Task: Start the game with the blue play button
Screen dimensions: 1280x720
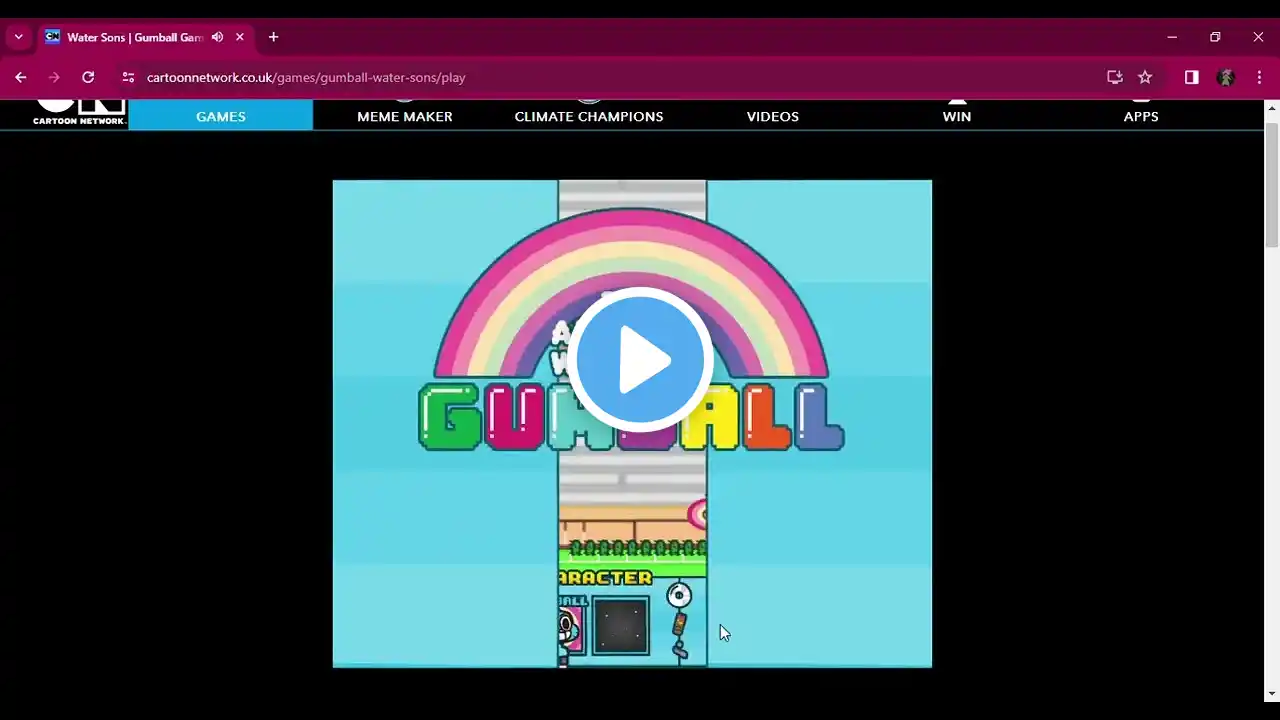Action: click(x=640, y=360)
